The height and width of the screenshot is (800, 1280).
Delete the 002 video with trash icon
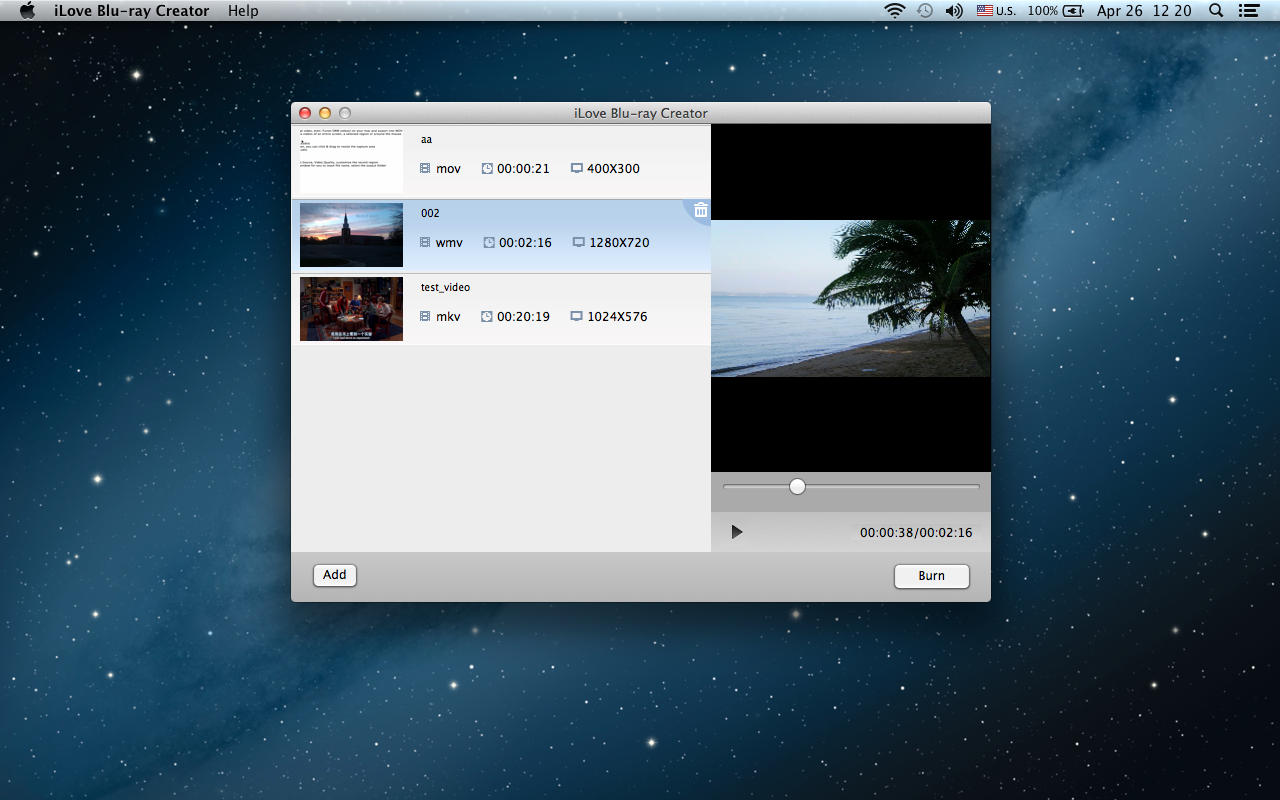coord(700,210)
